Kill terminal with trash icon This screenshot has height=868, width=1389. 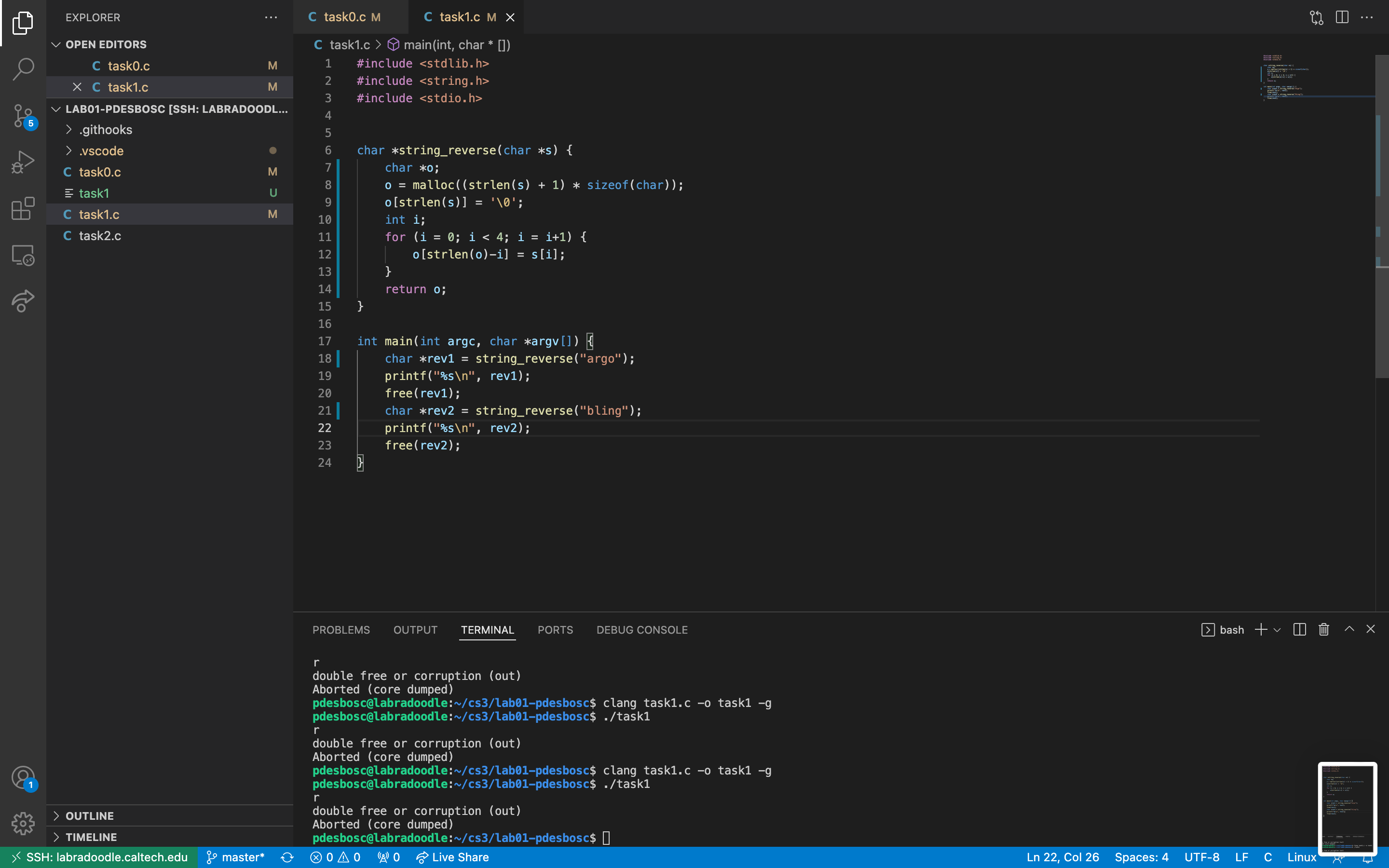(x=1323, y=630)
